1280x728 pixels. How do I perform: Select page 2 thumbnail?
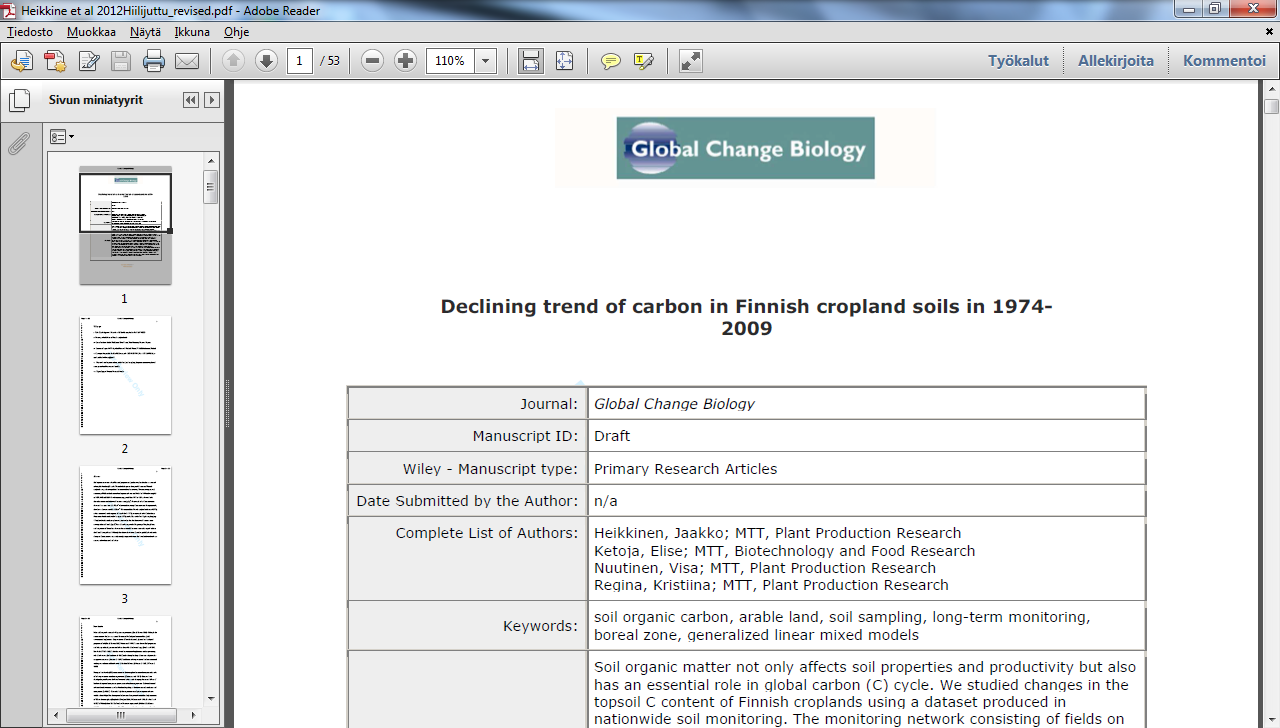[125, 375]
